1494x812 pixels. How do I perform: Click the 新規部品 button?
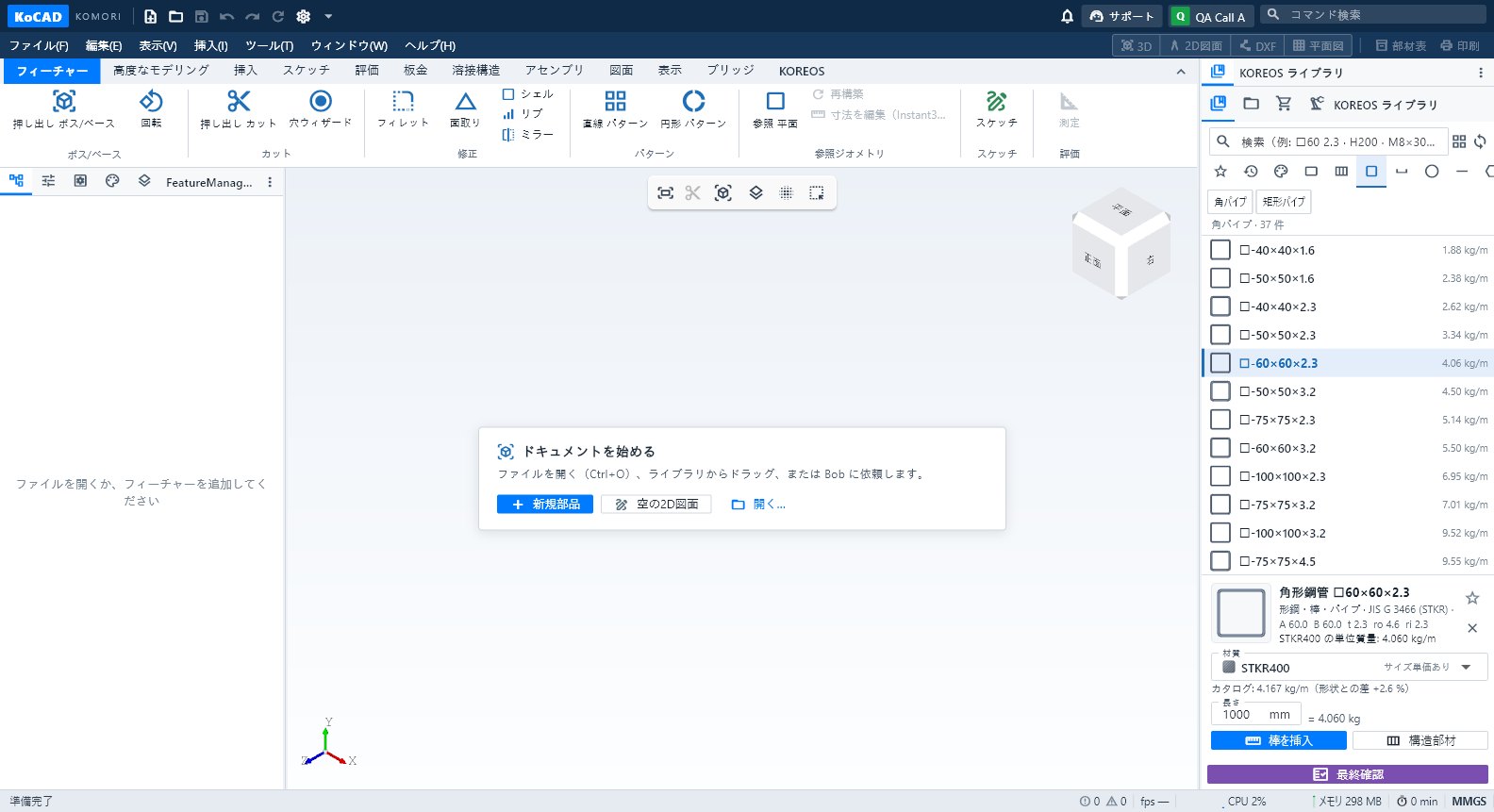coord(545,505)
